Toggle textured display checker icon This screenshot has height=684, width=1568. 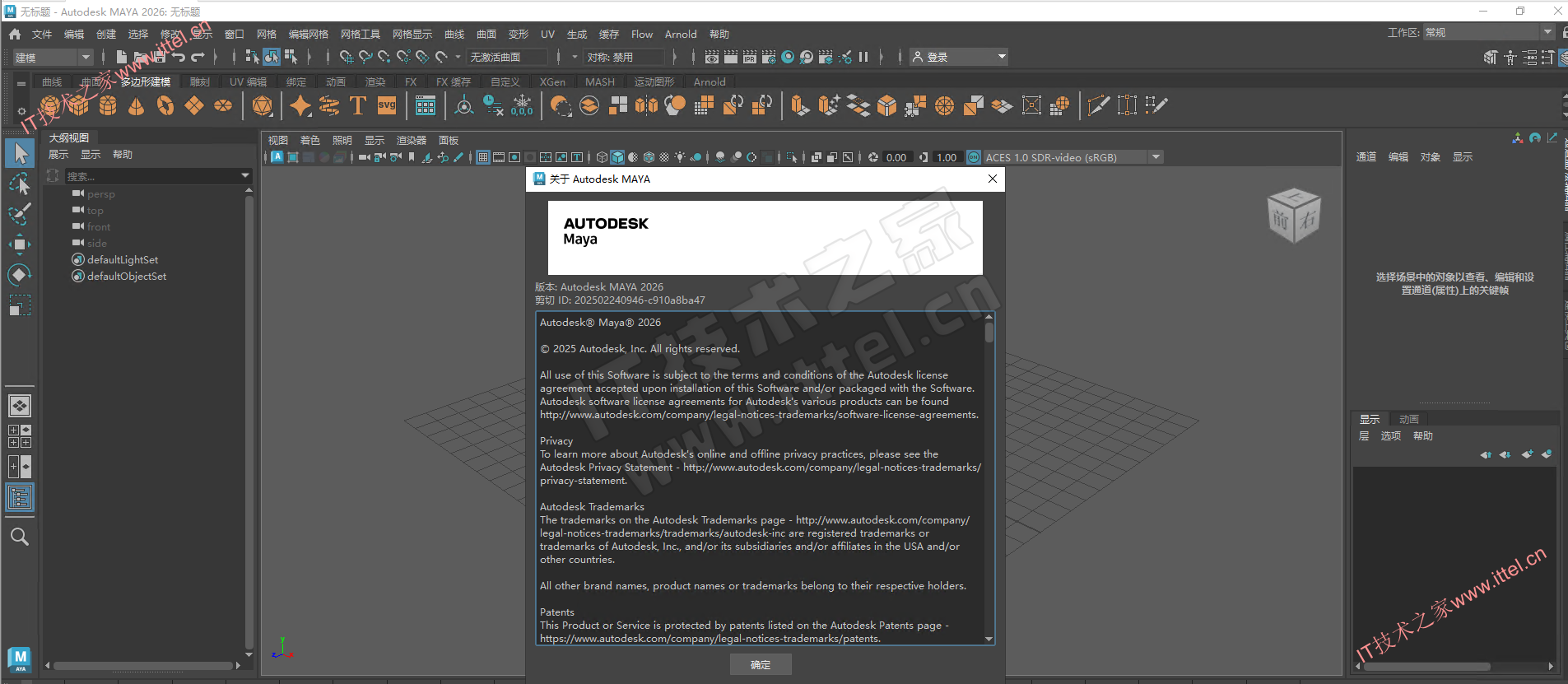(664, 157)
